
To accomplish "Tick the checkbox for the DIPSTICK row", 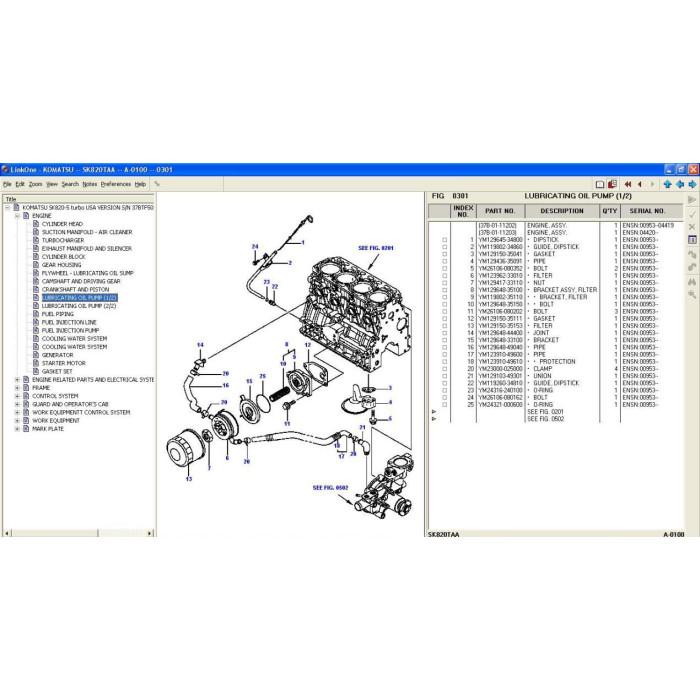I will [444, 240].
